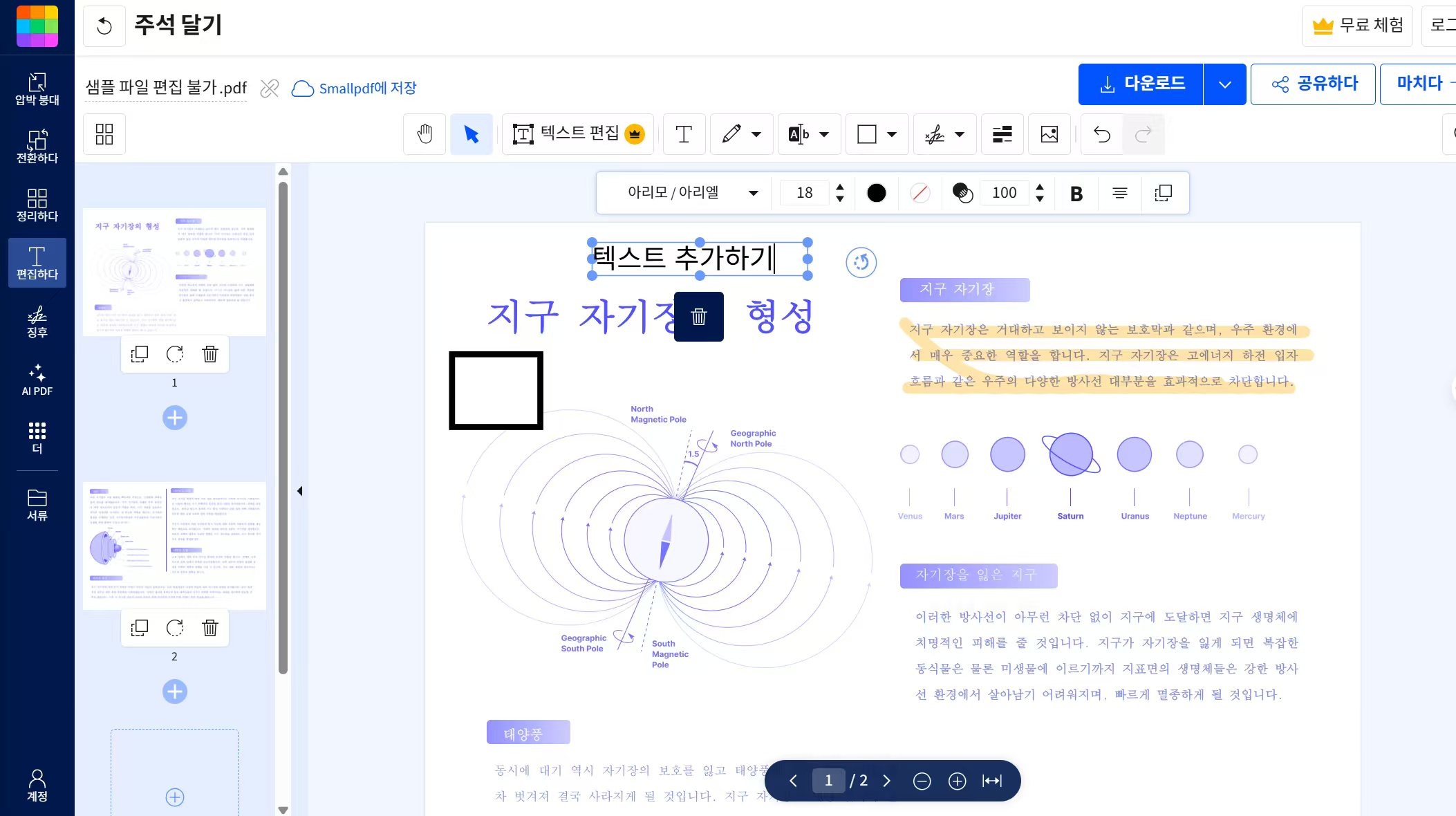Screen dimensions: 1456x816
Task: Open the page 2 thumbnail
Action: 174,546
